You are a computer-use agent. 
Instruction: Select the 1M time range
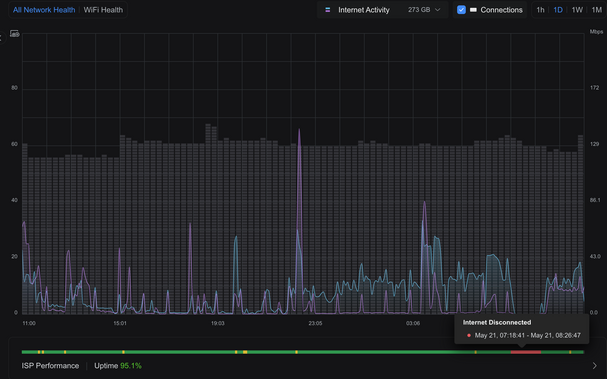coord(597,10)
